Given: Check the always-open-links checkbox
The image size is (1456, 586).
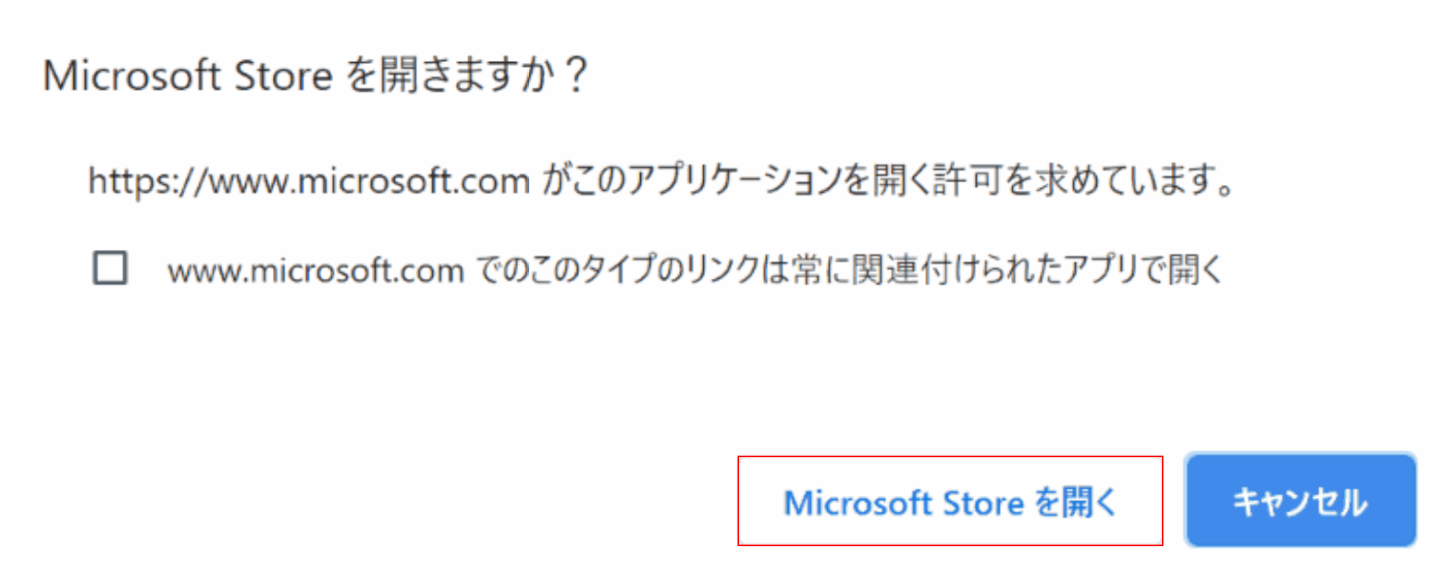Looking at the screenshot, I should pyautogui.click(x=110, y=268).
